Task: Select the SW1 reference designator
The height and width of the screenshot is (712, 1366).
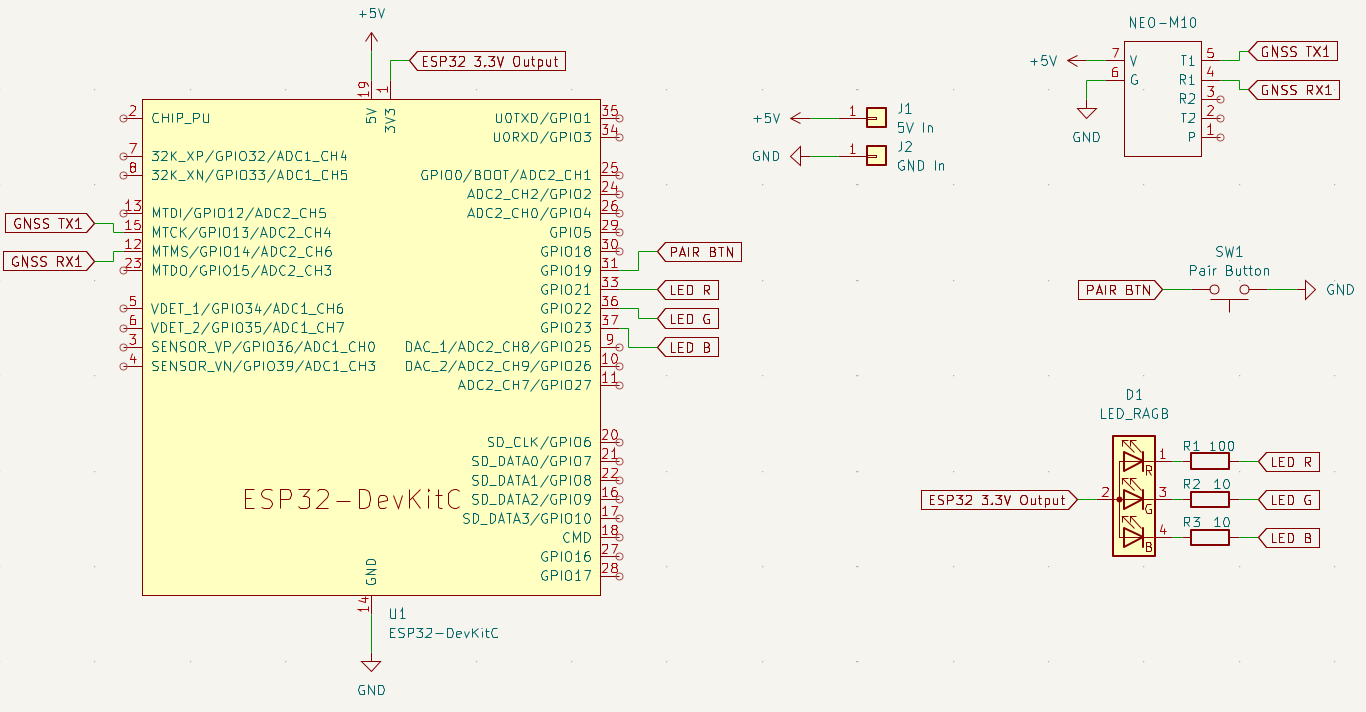Action: pyautogui.click(x=1229, y=252)
